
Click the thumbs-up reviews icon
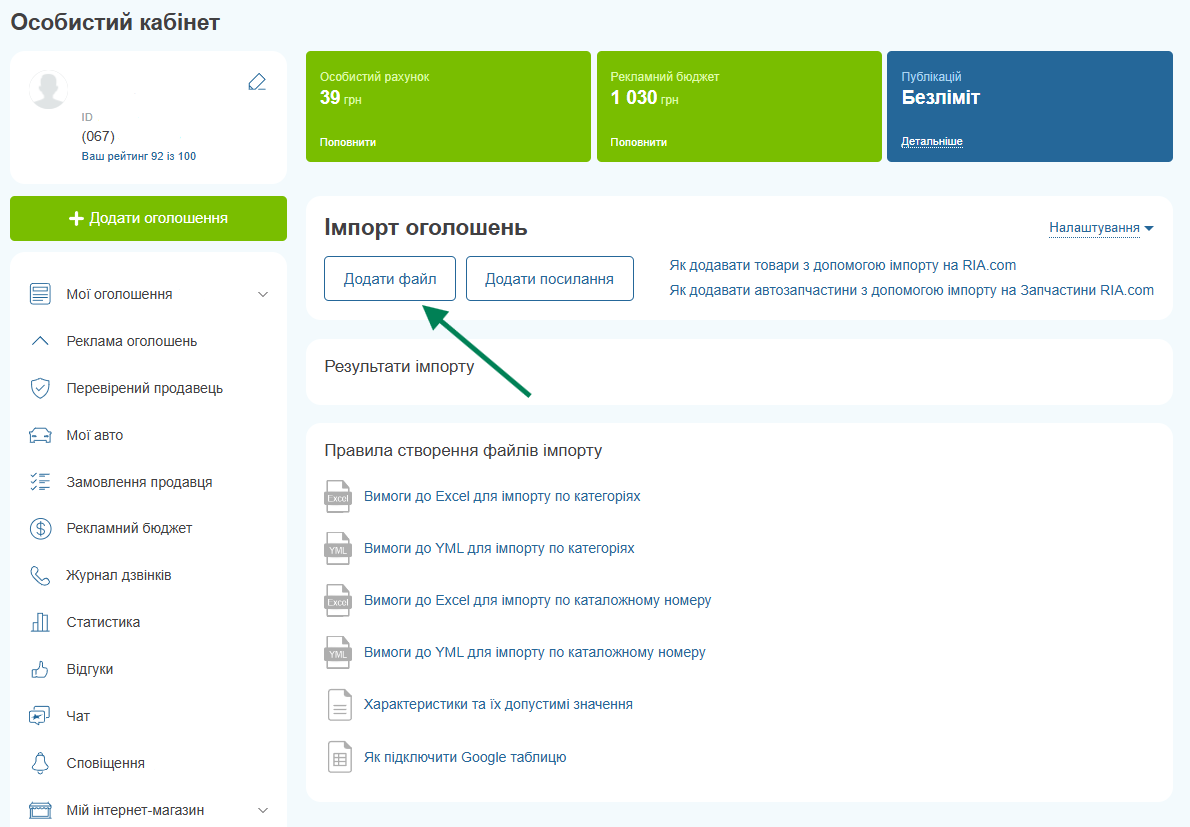pos(39,669)
